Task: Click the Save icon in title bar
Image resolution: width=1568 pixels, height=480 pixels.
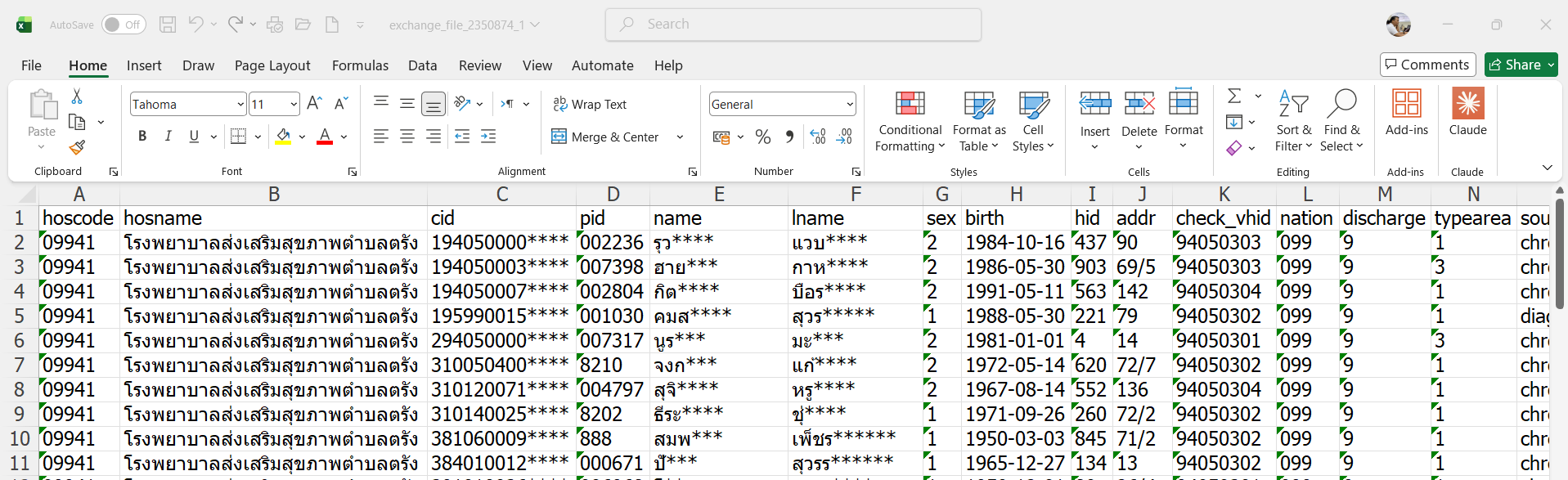Action: 168,25
